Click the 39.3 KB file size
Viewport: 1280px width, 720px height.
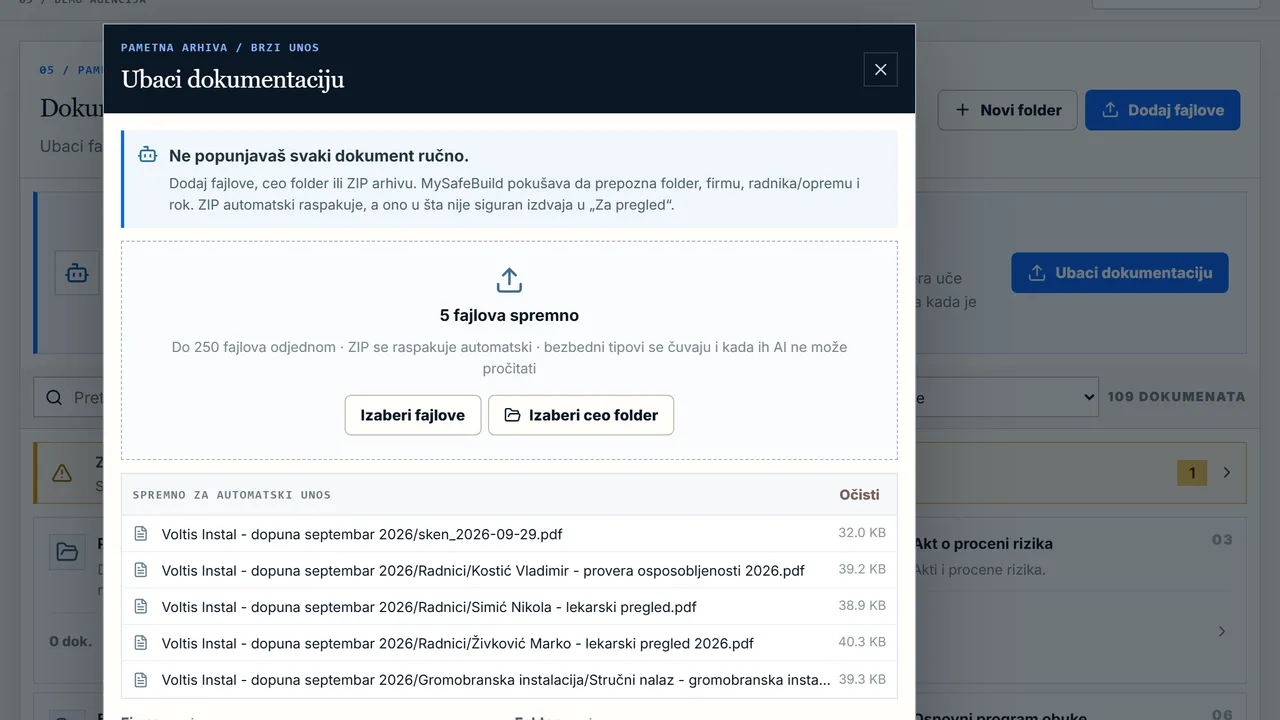pos(862,679)
